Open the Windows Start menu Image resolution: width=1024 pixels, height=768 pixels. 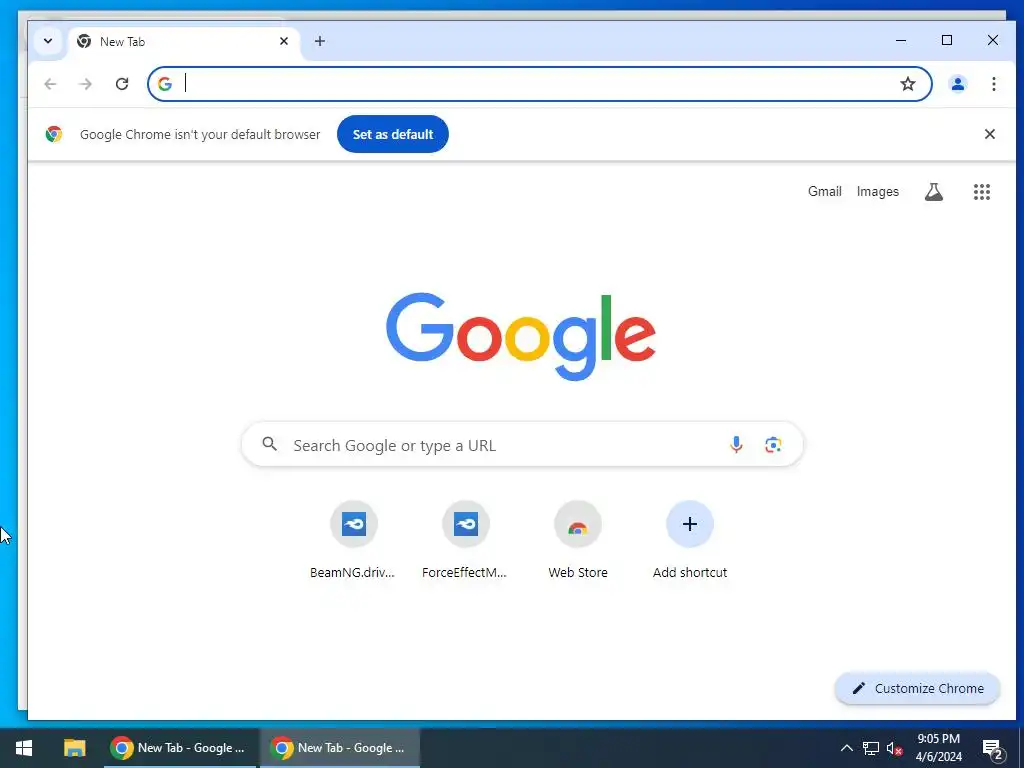pos(24,748)
